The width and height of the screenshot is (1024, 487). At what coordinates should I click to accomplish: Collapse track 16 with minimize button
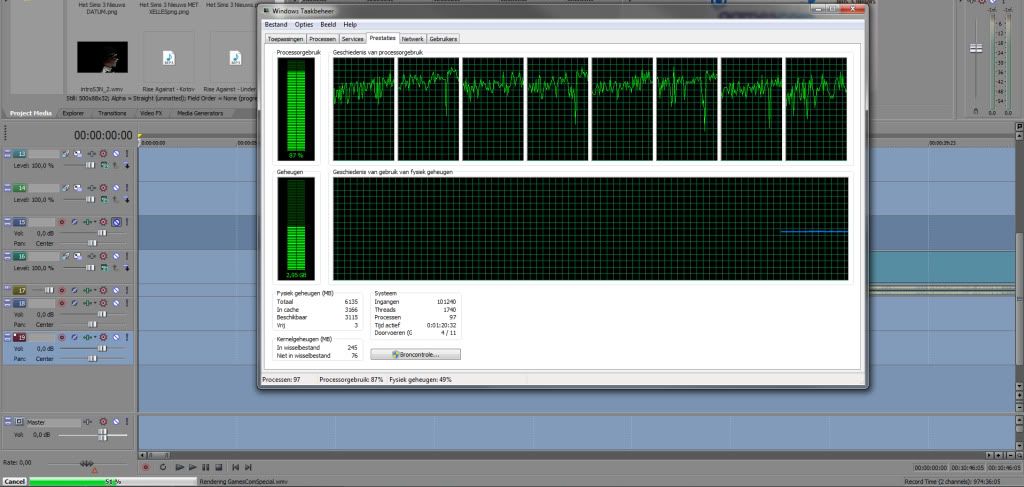point(7,256)
